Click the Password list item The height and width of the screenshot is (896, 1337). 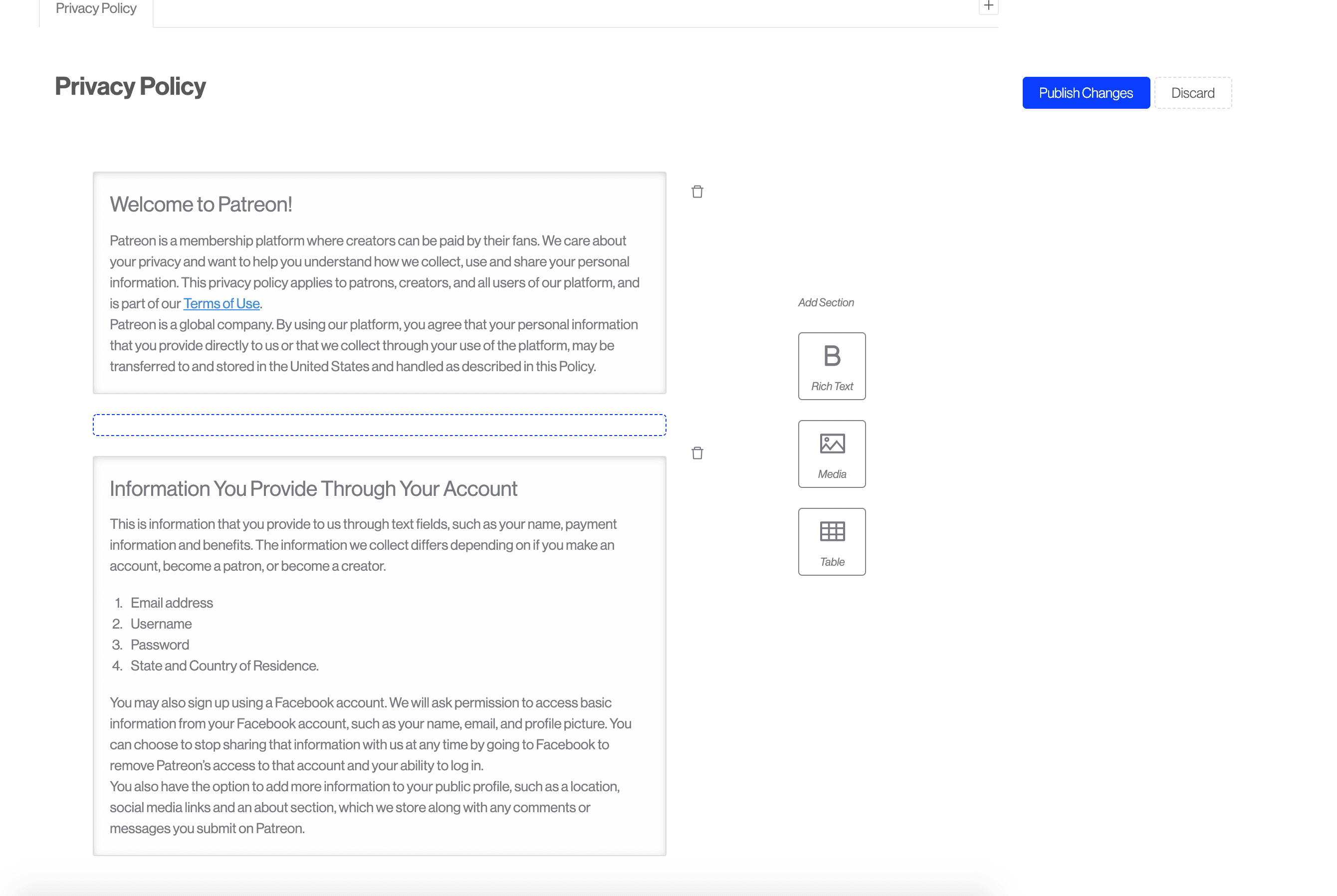pos(160,645)
